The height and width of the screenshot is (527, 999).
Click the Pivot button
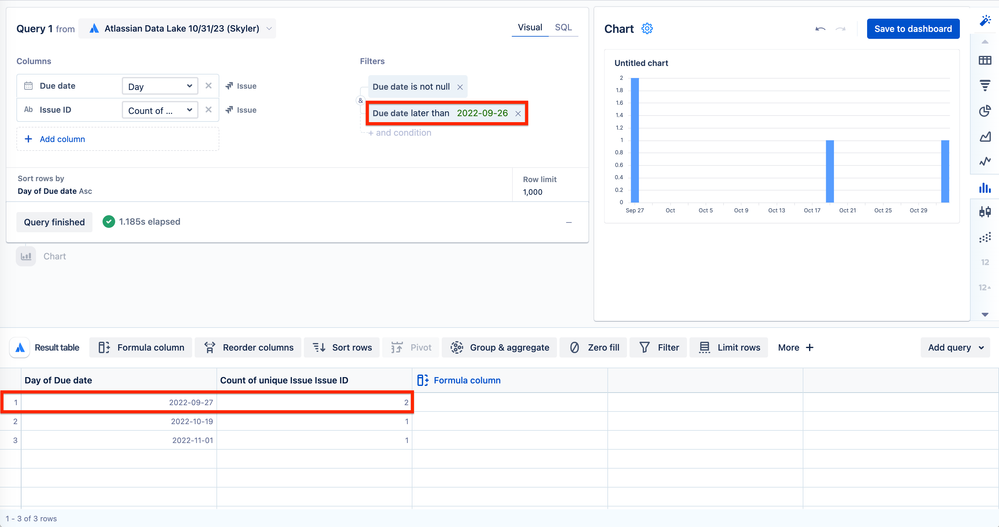[411, 347]
